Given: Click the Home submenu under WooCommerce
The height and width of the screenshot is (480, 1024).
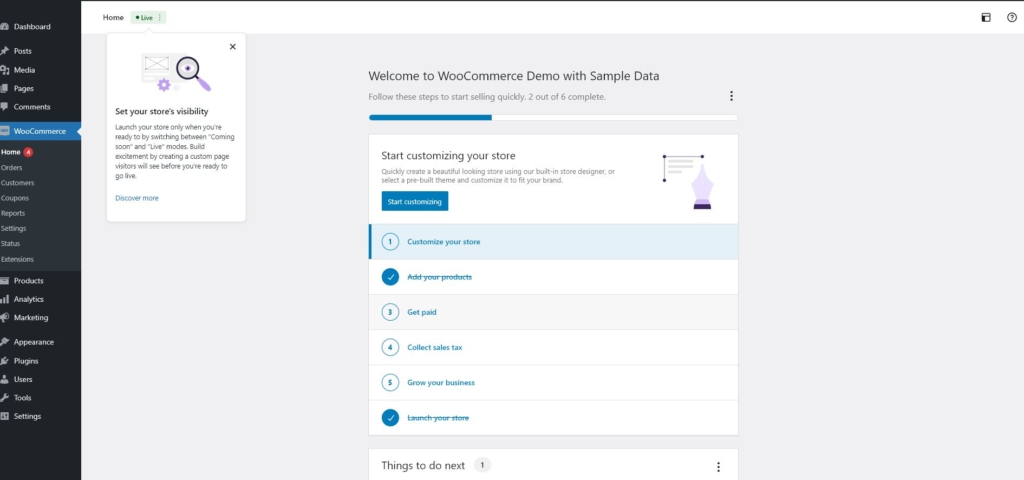Looking at the screenshot, I should tap(11, 152).
